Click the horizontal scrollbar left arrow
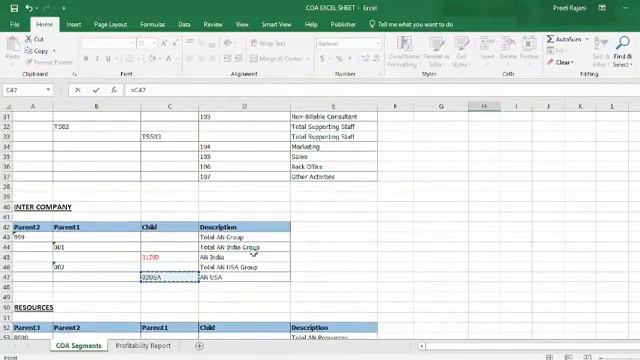The height and width of the screenshot is (360, 640). point(422,346)
